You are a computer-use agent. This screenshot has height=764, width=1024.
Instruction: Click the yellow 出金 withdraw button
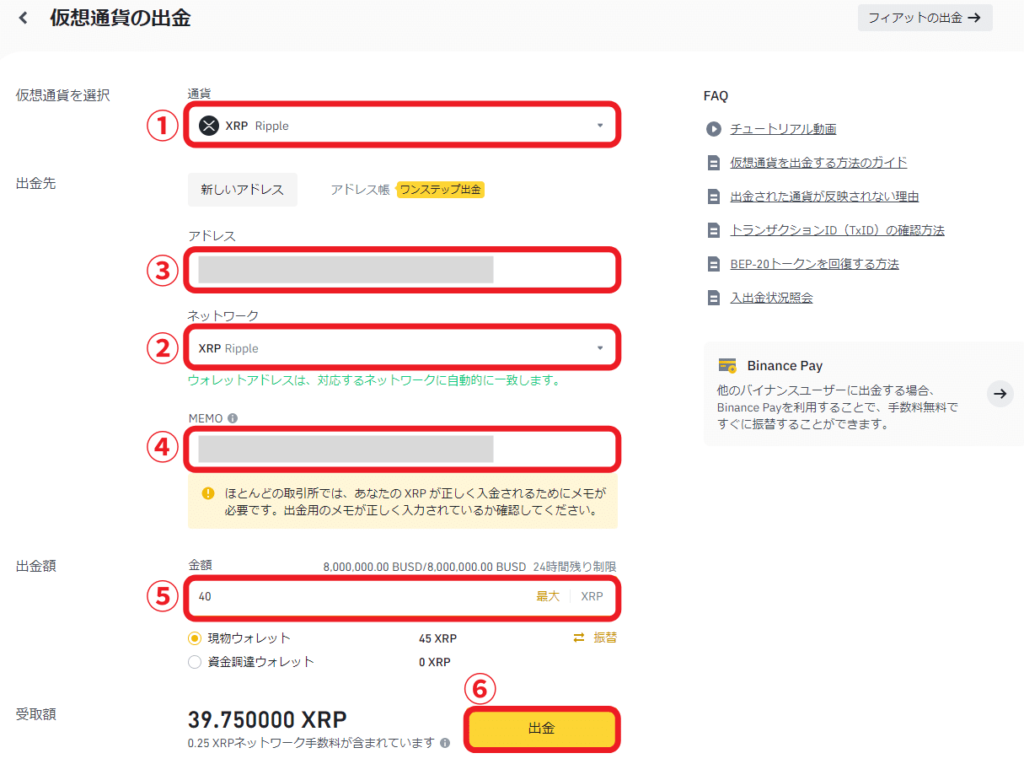pyautogui.click(x=542, y=728)
